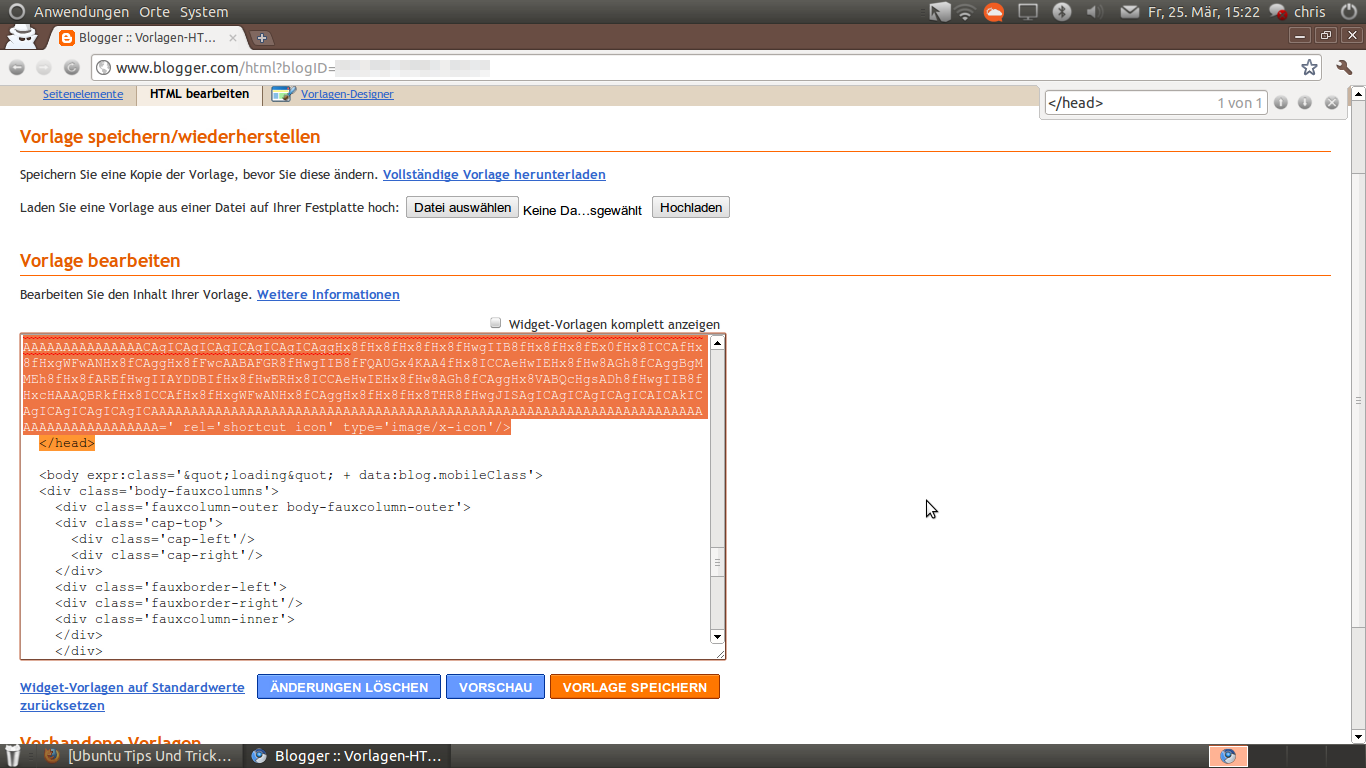Enable 'Widget-Vorlagen komplett anzeigen'

(x=494, y=322)
